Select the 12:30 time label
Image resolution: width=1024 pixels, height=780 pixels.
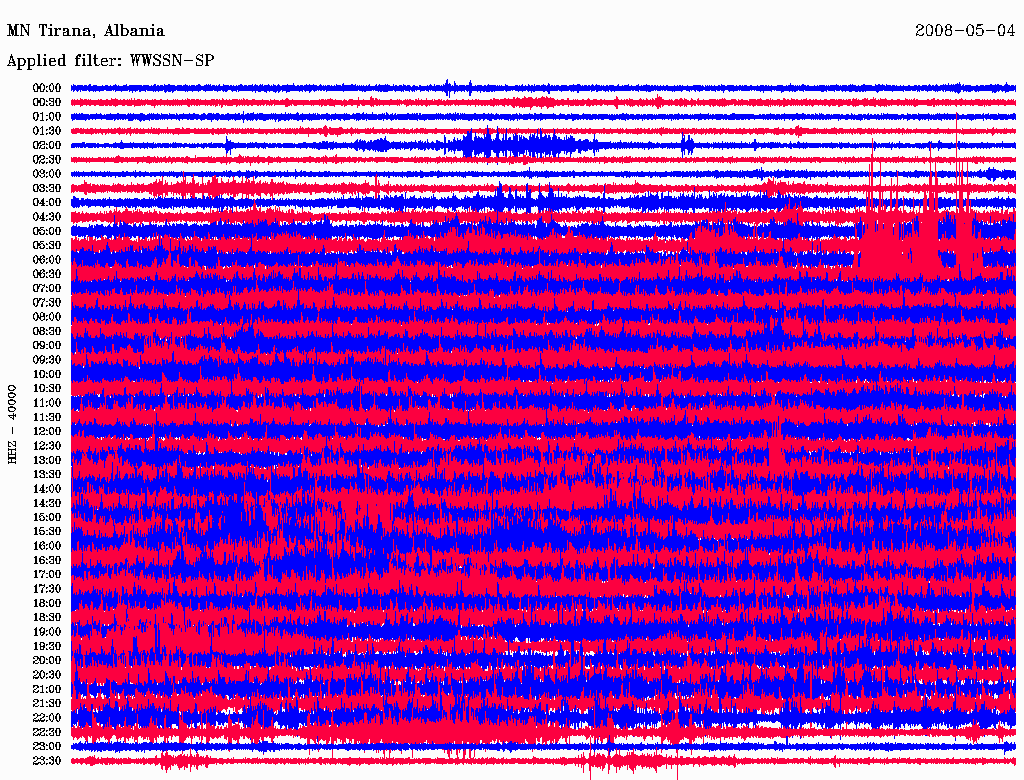tap(47, 446)
